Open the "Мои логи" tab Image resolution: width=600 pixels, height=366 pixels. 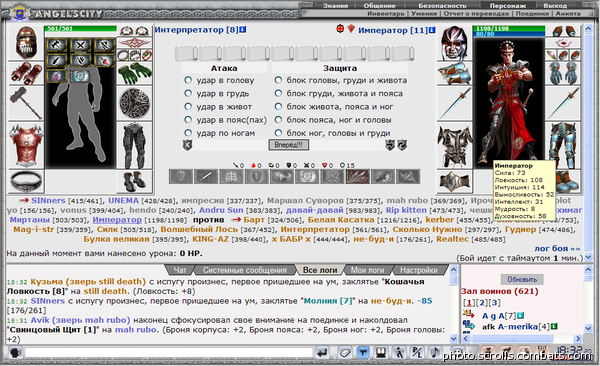(x=367, y=270)
